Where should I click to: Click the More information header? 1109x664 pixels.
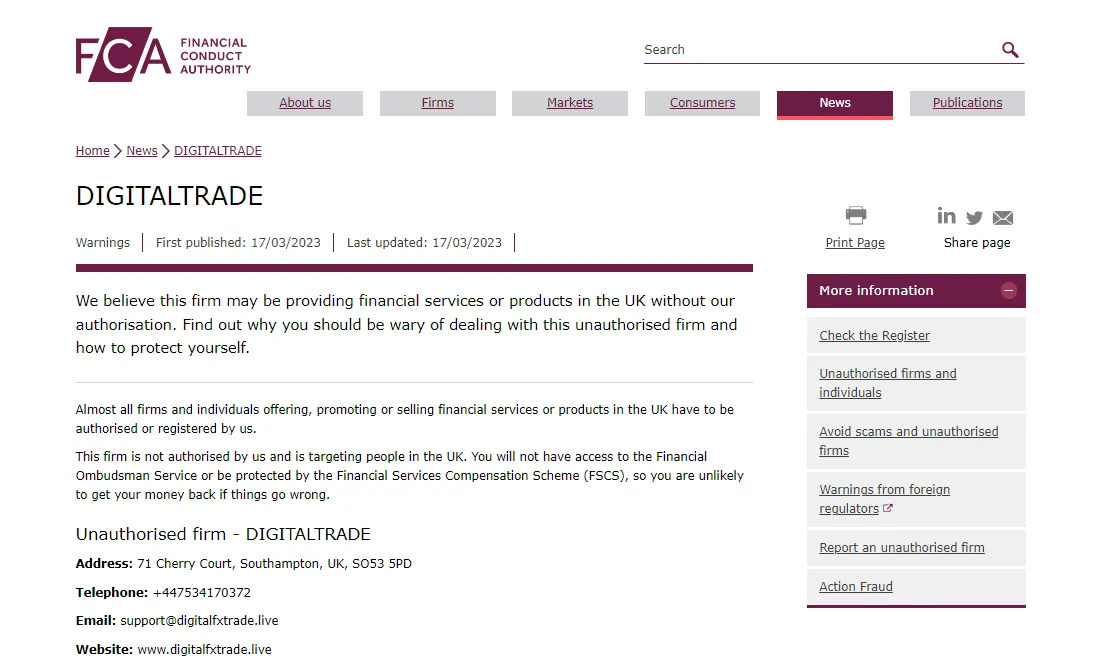coord(916,291)
